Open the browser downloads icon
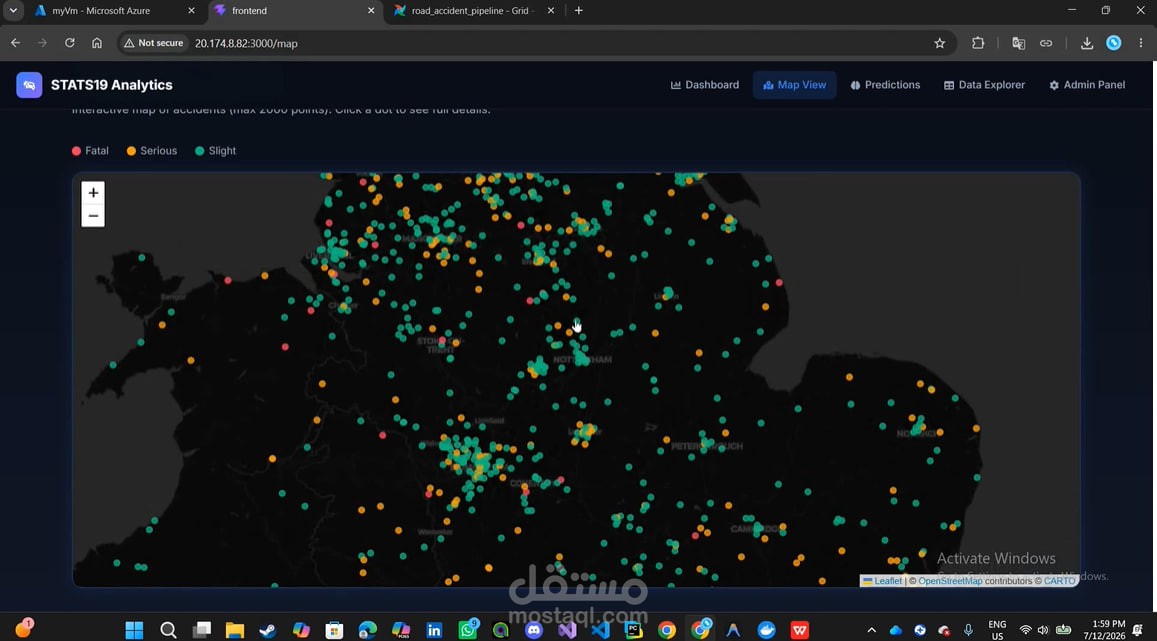This screenshot has height=641, width=1157. point(1086,44)
